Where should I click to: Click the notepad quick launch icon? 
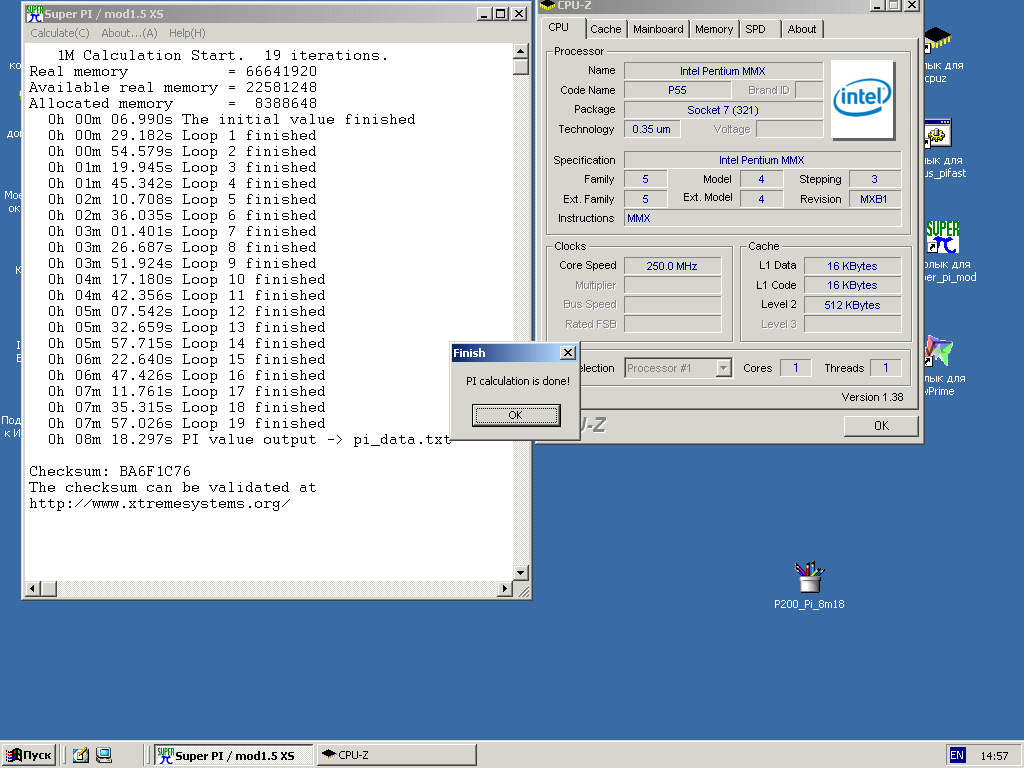click(x=80, y=755)
